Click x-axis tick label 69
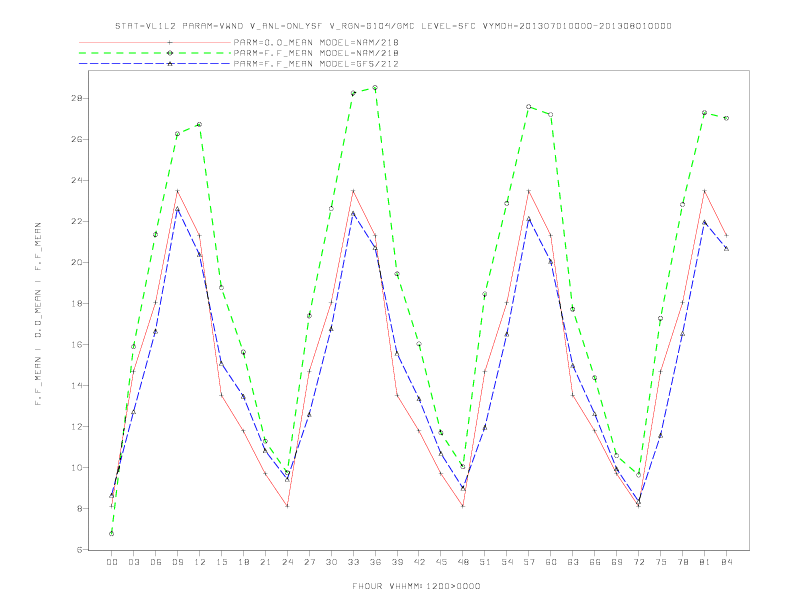This screenshot has height=612, width=792. [x=617, y=562]
